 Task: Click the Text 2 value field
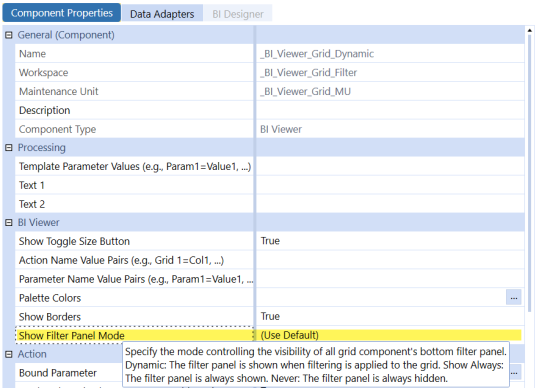(x=390, y=204)
